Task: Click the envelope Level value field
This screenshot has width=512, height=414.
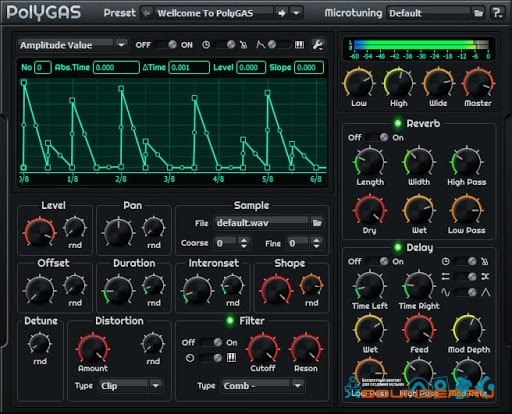Action: [x=251, y=67]
